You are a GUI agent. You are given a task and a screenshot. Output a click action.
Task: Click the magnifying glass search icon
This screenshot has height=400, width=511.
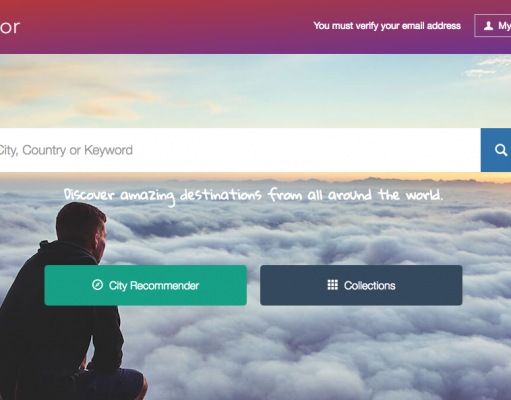[x=501, y=150]
